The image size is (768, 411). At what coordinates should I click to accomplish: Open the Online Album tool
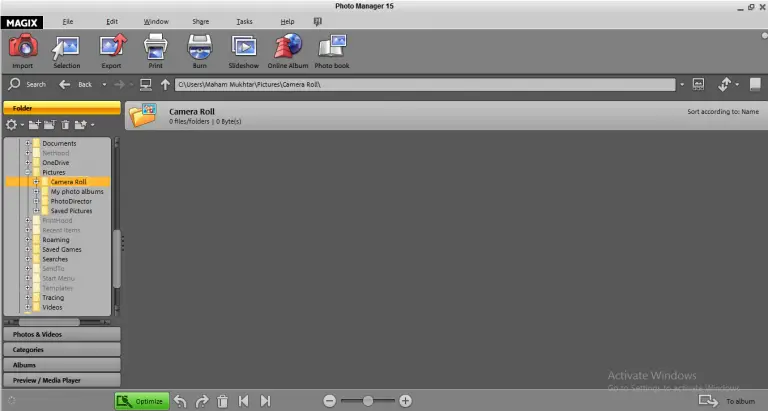[288, 51]
